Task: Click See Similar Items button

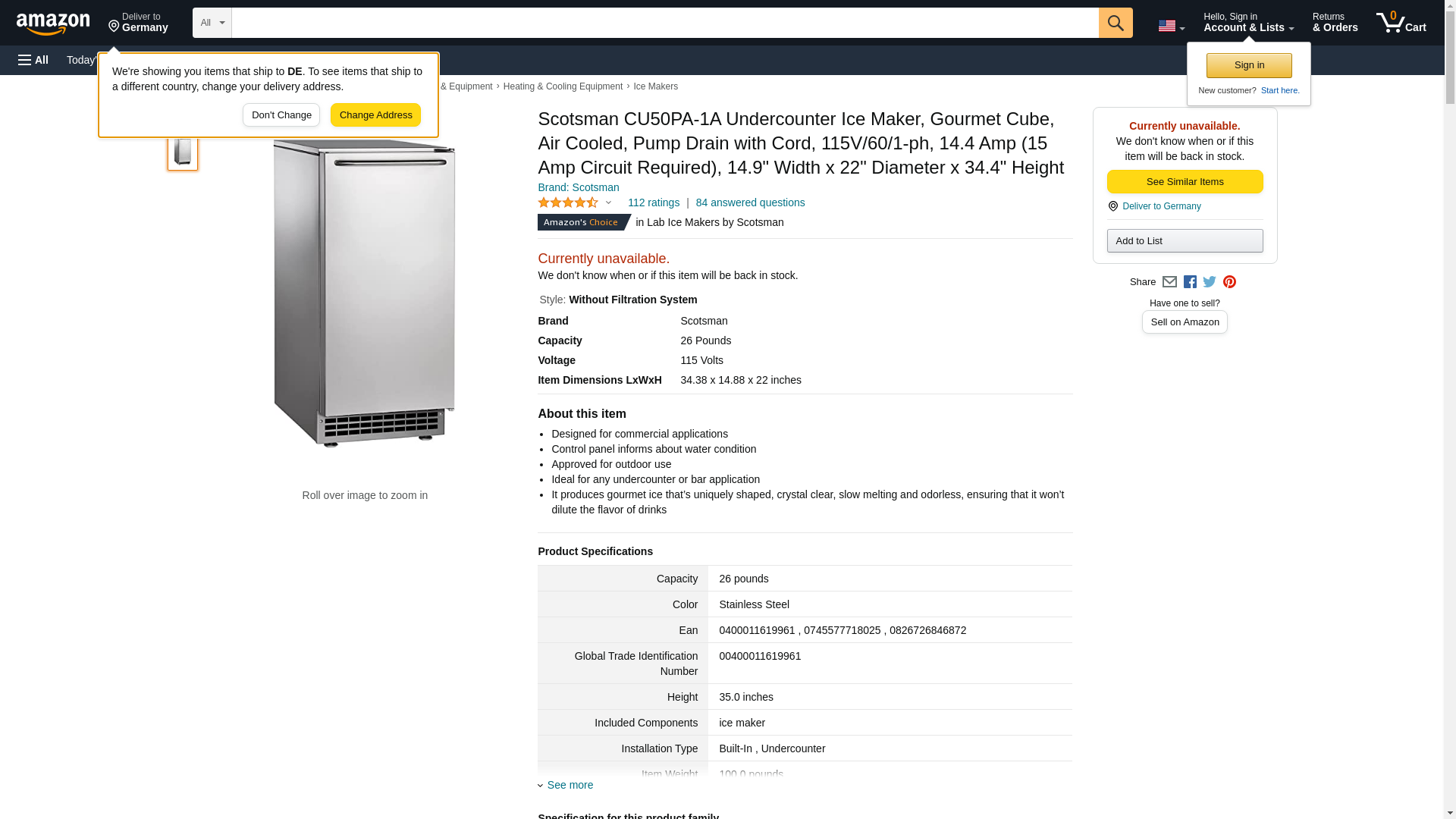Action: [x=1185, y=182]
